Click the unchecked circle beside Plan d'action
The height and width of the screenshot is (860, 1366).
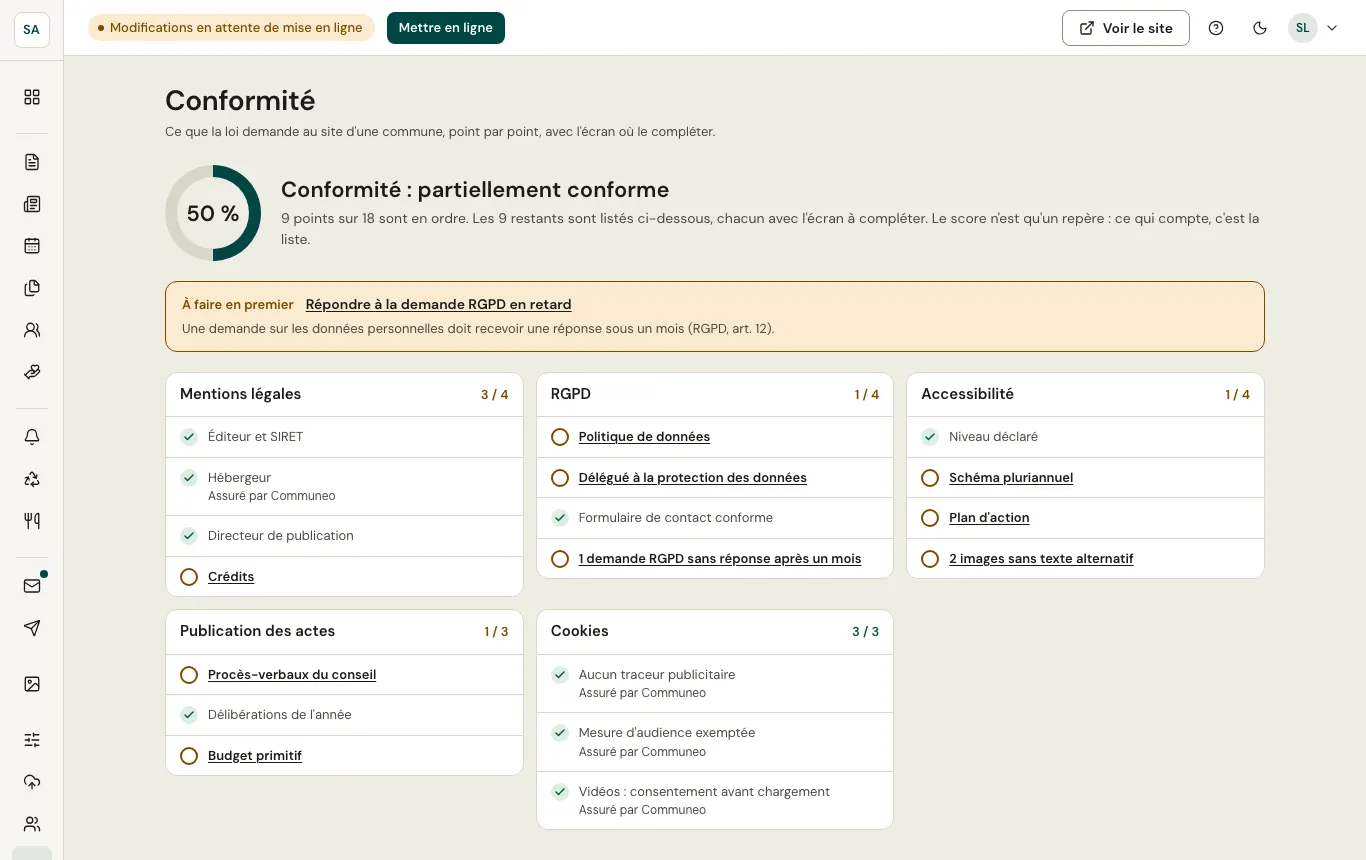(930, 518)
